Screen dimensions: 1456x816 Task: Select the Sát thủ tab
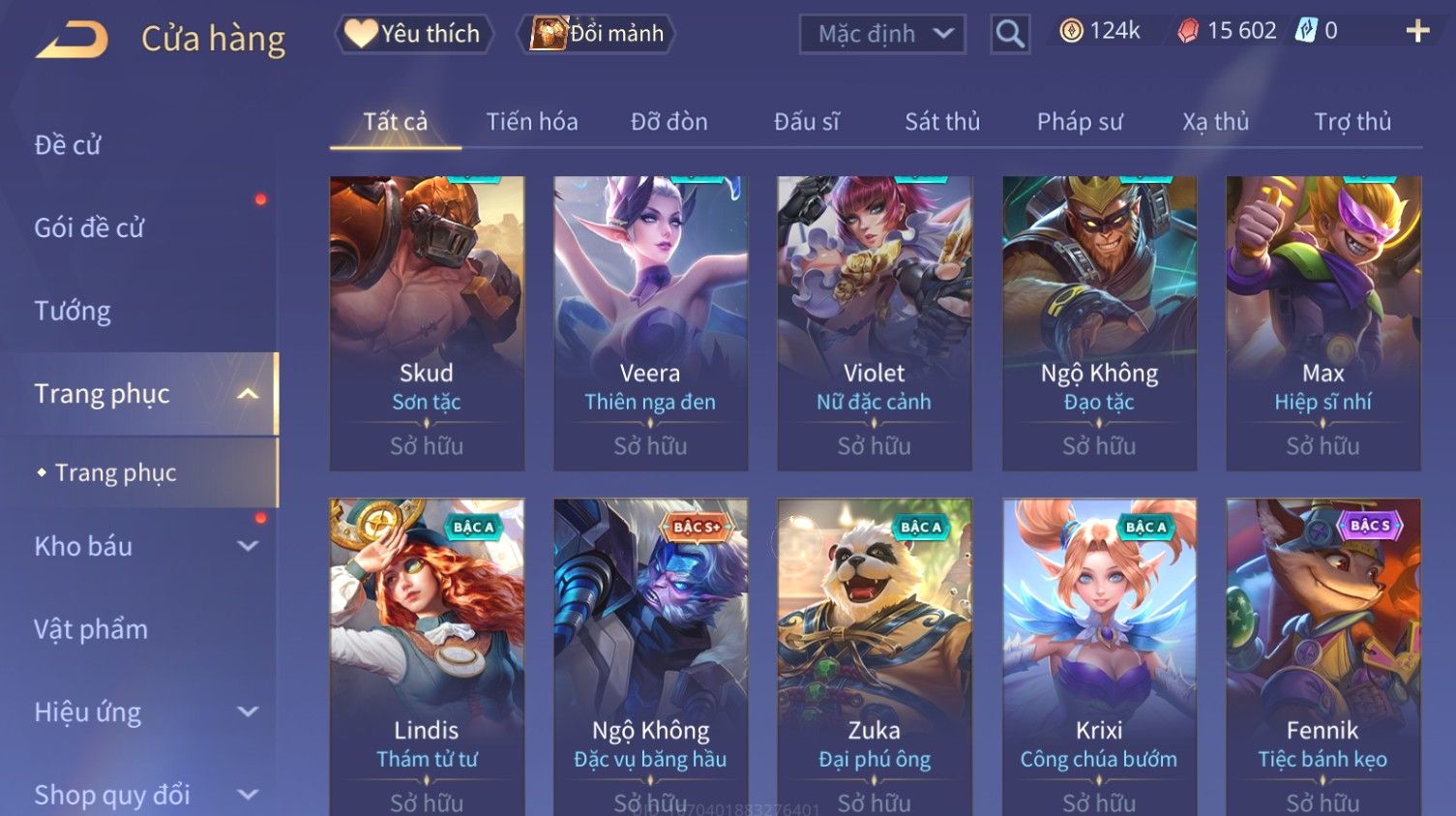pos(942,122)
